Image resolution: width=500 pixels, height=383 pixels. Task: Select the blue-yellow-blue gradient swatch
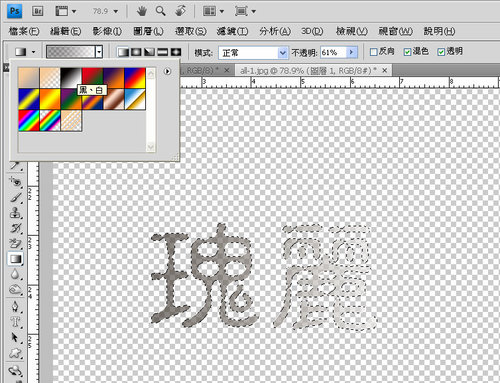click(x=29, y=99)
